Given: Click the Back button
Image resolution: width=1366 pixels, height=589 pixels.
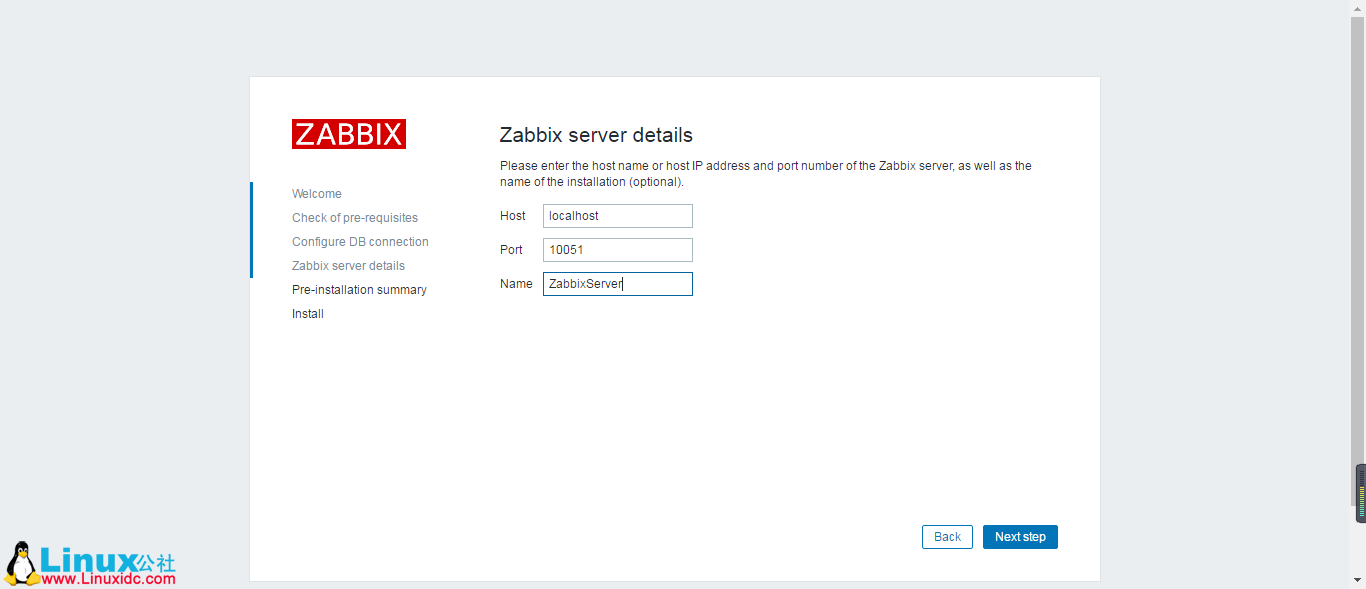Looking at the screenshot, I should click(946, 536).
